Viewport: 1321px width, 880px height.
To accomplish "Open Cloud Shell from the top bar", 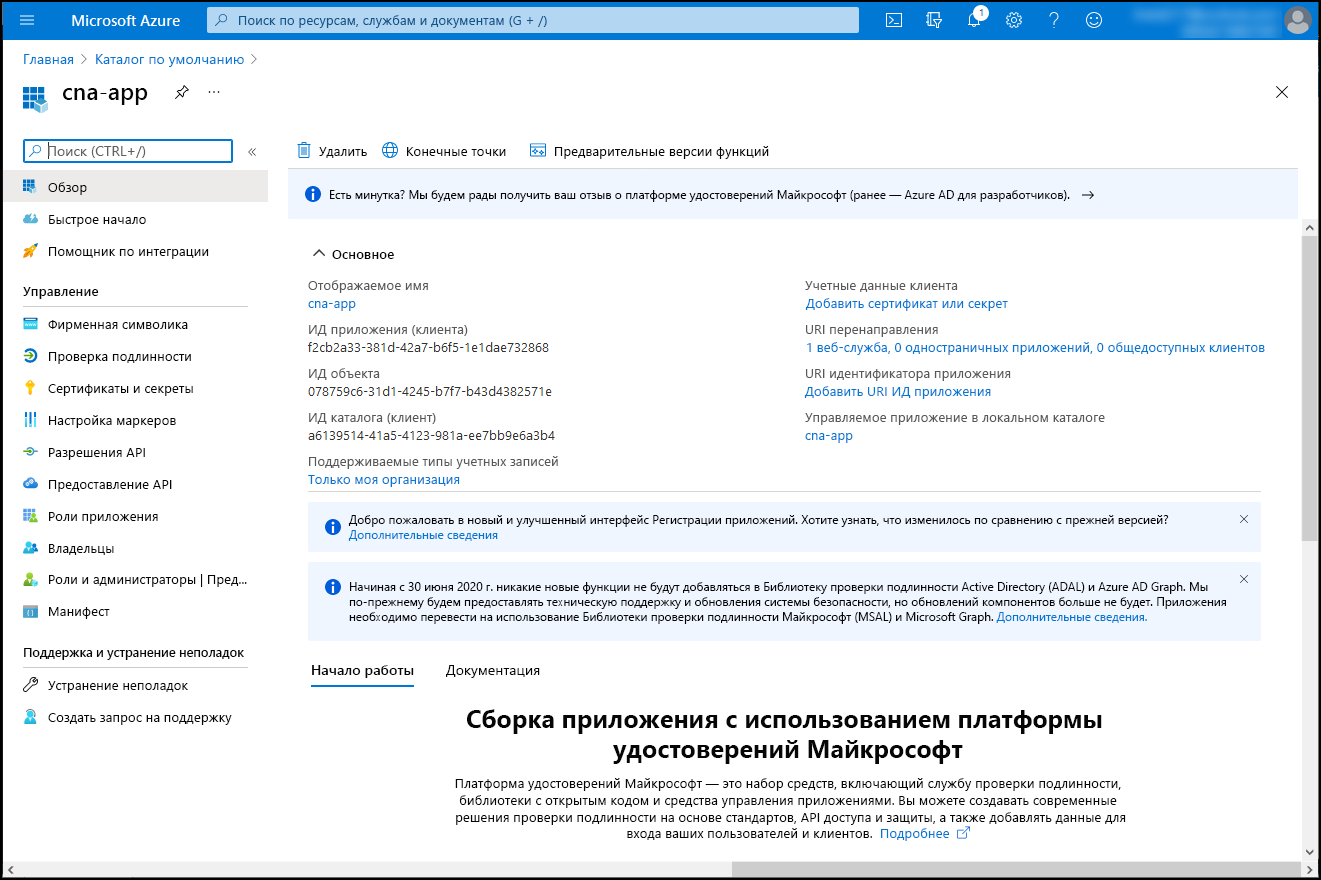I will (x=895, y=20).
